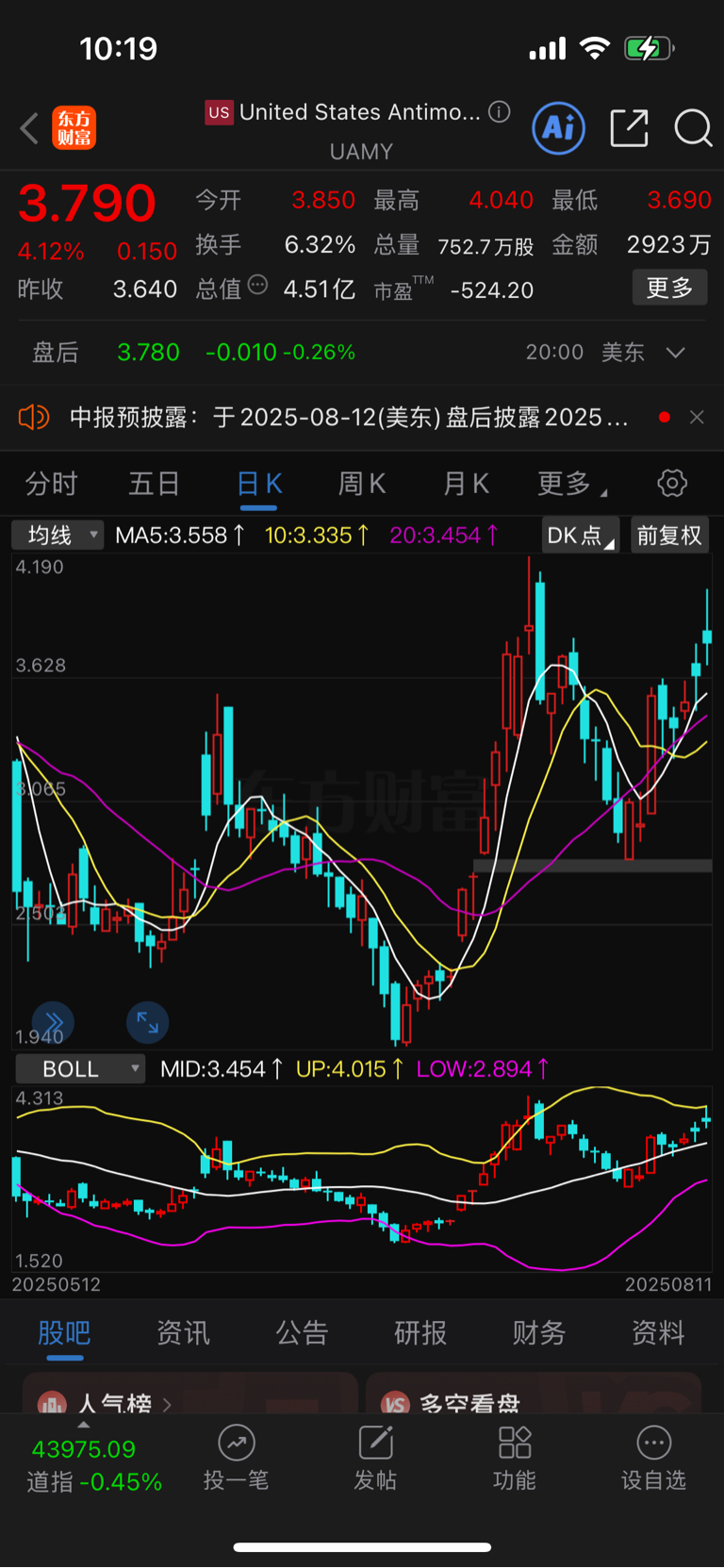Open chart settings gear icon
Screen dimensions: 724x1568
(672, 484)
